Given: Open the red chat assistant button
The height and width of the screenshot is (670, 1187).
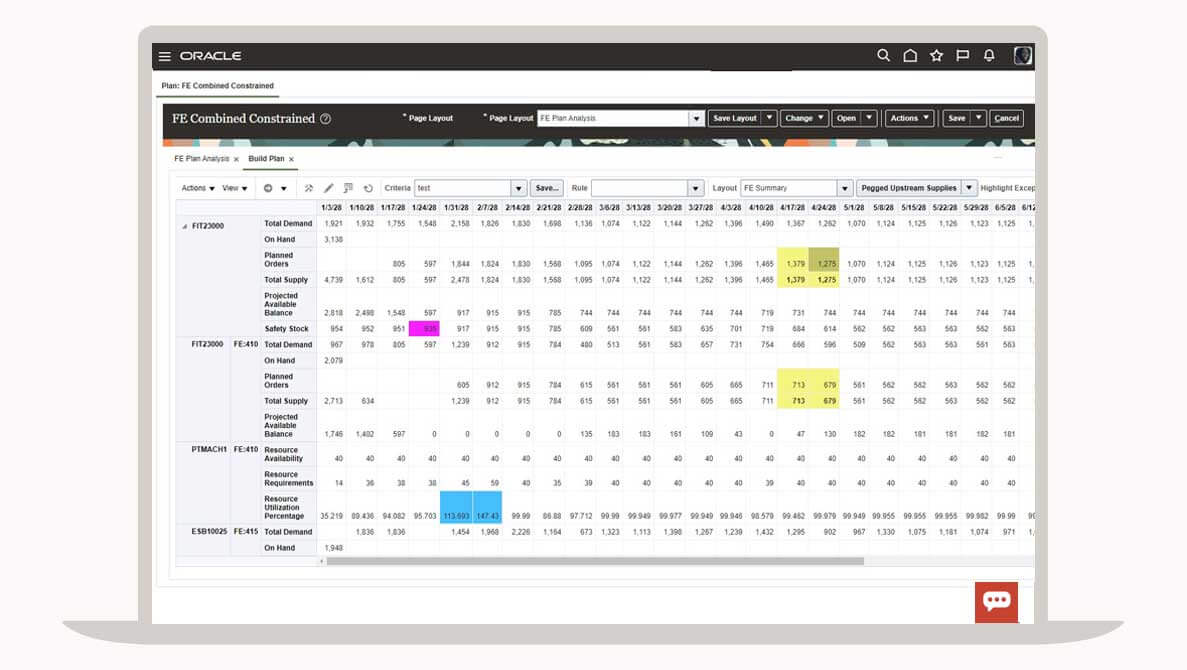Looking at the screenshot, I should click(996, 601).
